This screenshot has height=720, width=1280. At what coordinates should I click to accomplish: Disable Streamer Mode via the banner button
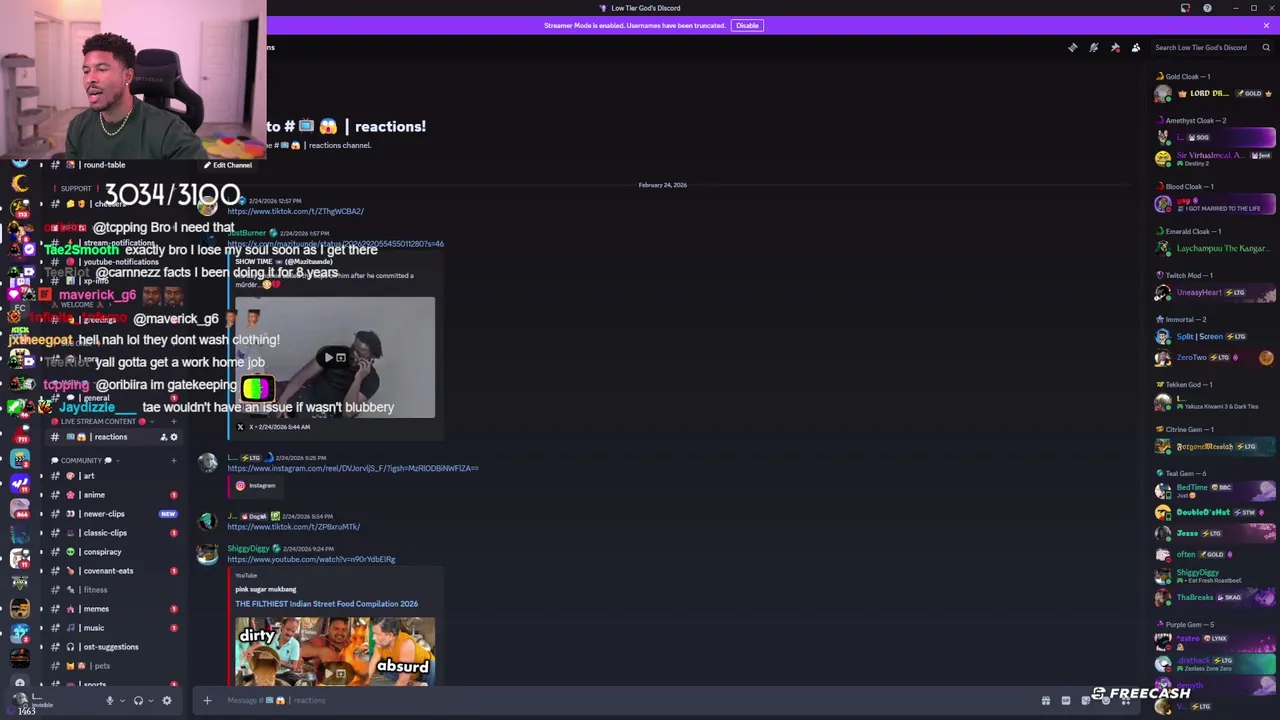[x=747, y=25]
